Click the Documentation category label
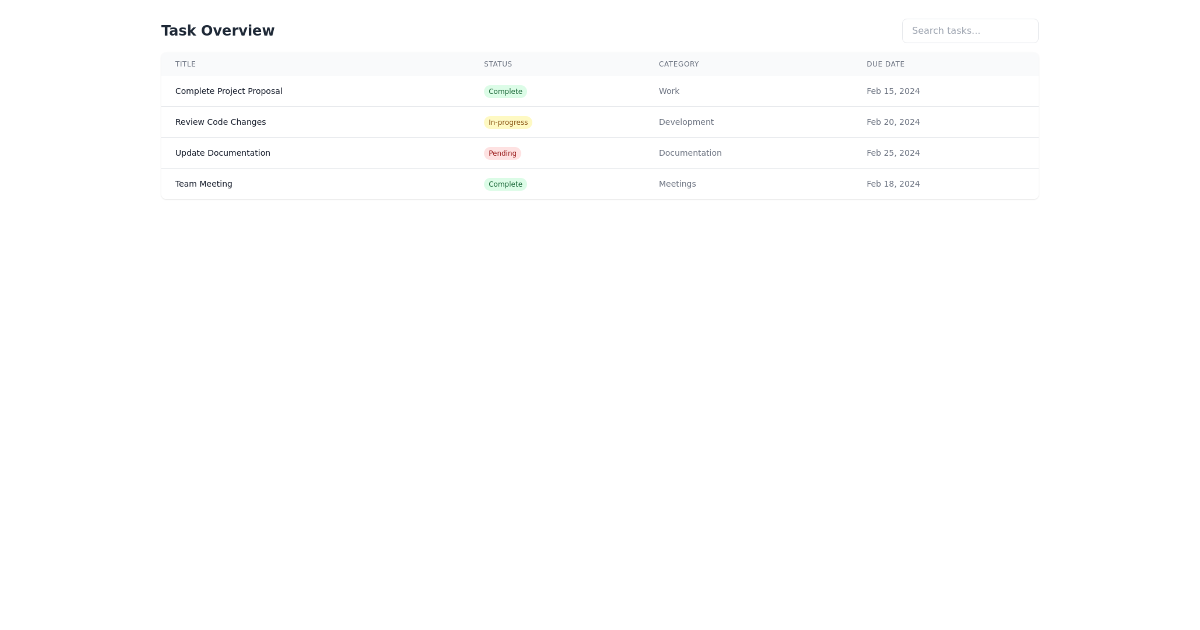The height and width of the screenshot is (630, 1200). click(x=690, y=153)
